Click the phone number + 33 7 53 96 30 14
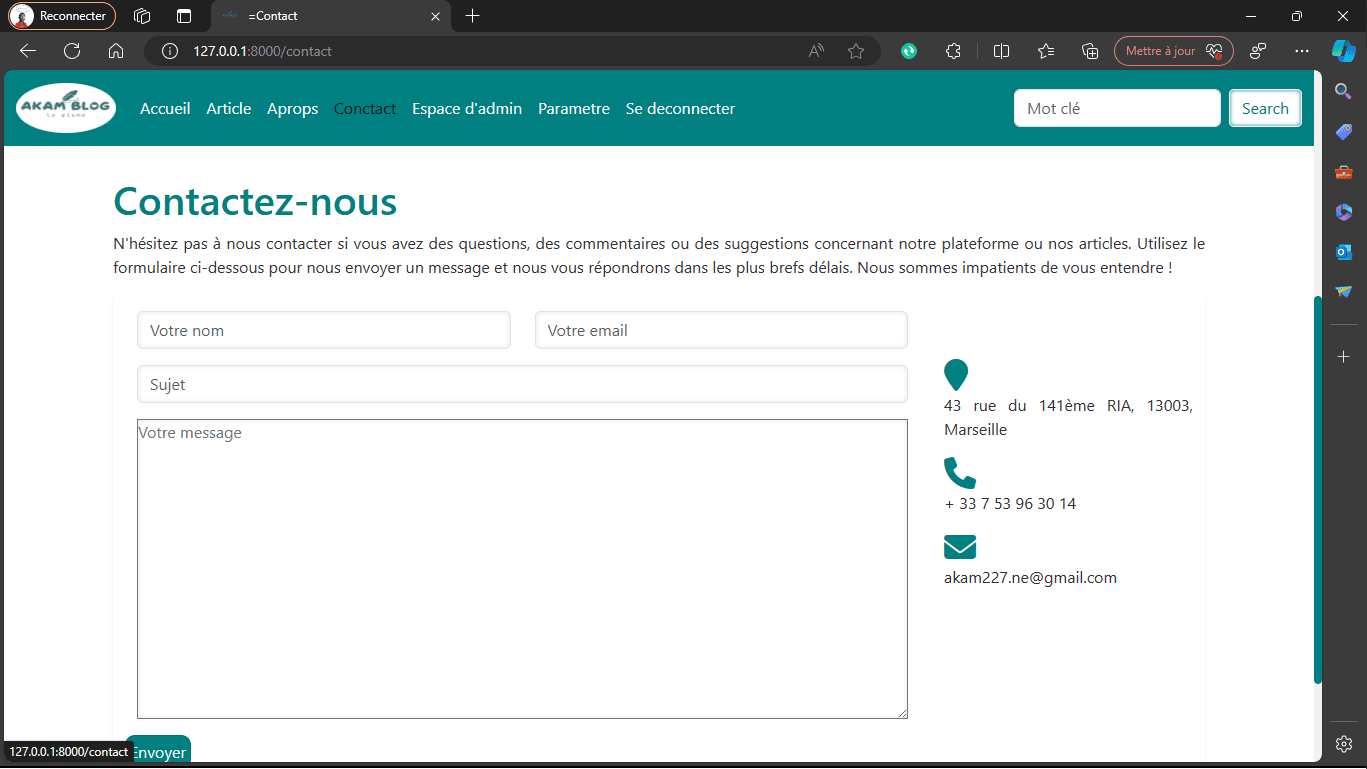Viewport: 1367px width, 769px height. click(1010, 504)
